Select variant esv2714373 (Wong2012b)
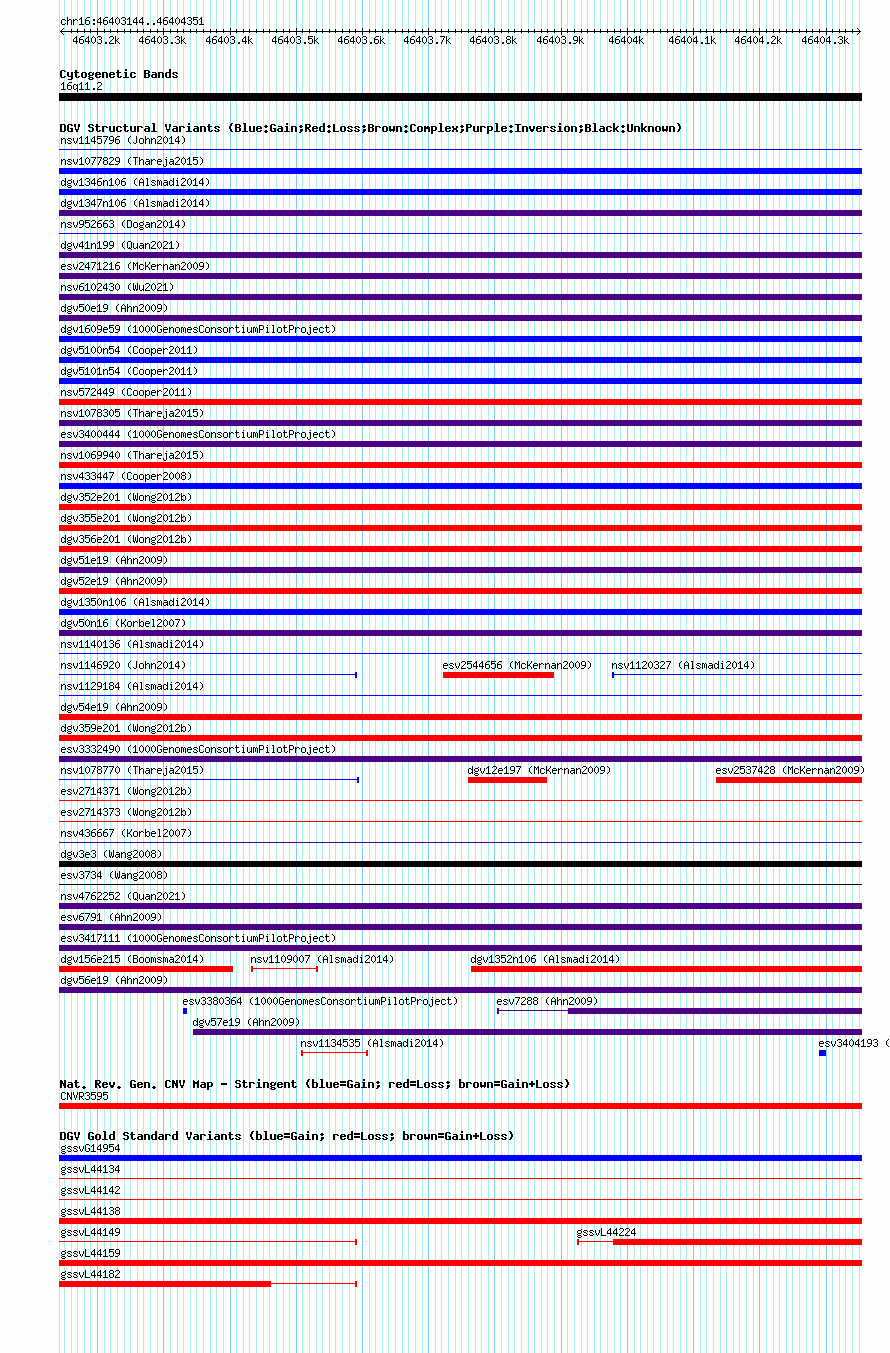 click(460, 822)
